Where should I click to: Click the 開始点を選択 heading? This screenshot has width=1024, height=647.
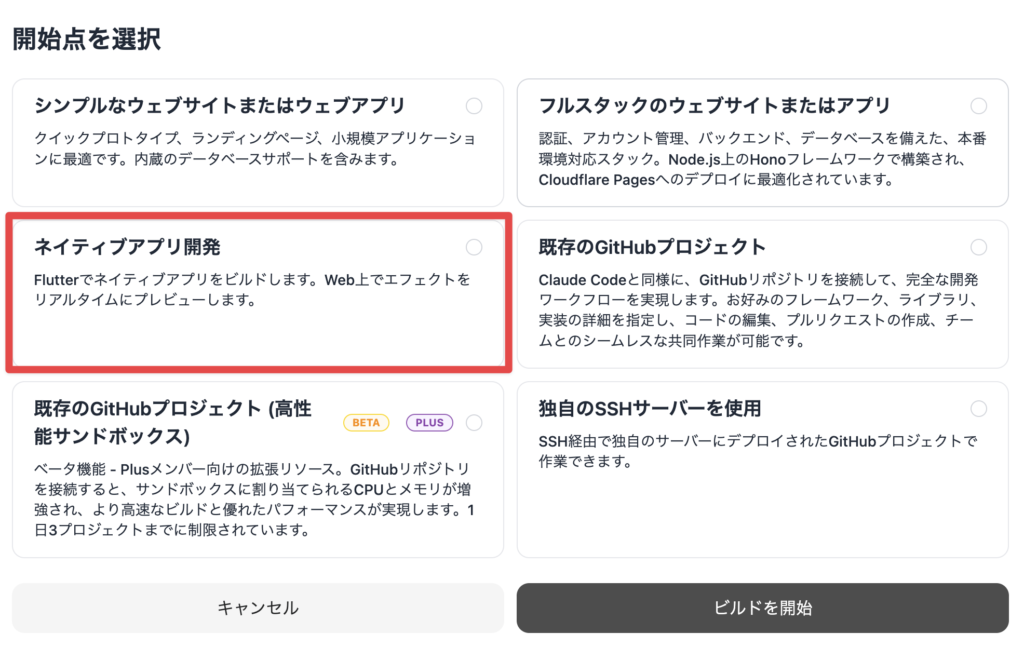(x=86, y=39)
